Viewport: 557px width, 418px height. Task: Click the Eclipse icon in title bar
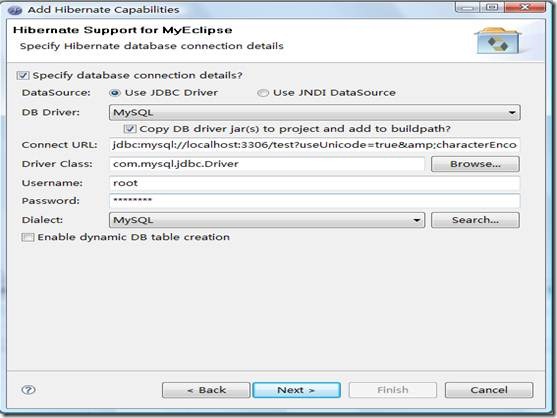pyautogui.click(x=15, y=10)
